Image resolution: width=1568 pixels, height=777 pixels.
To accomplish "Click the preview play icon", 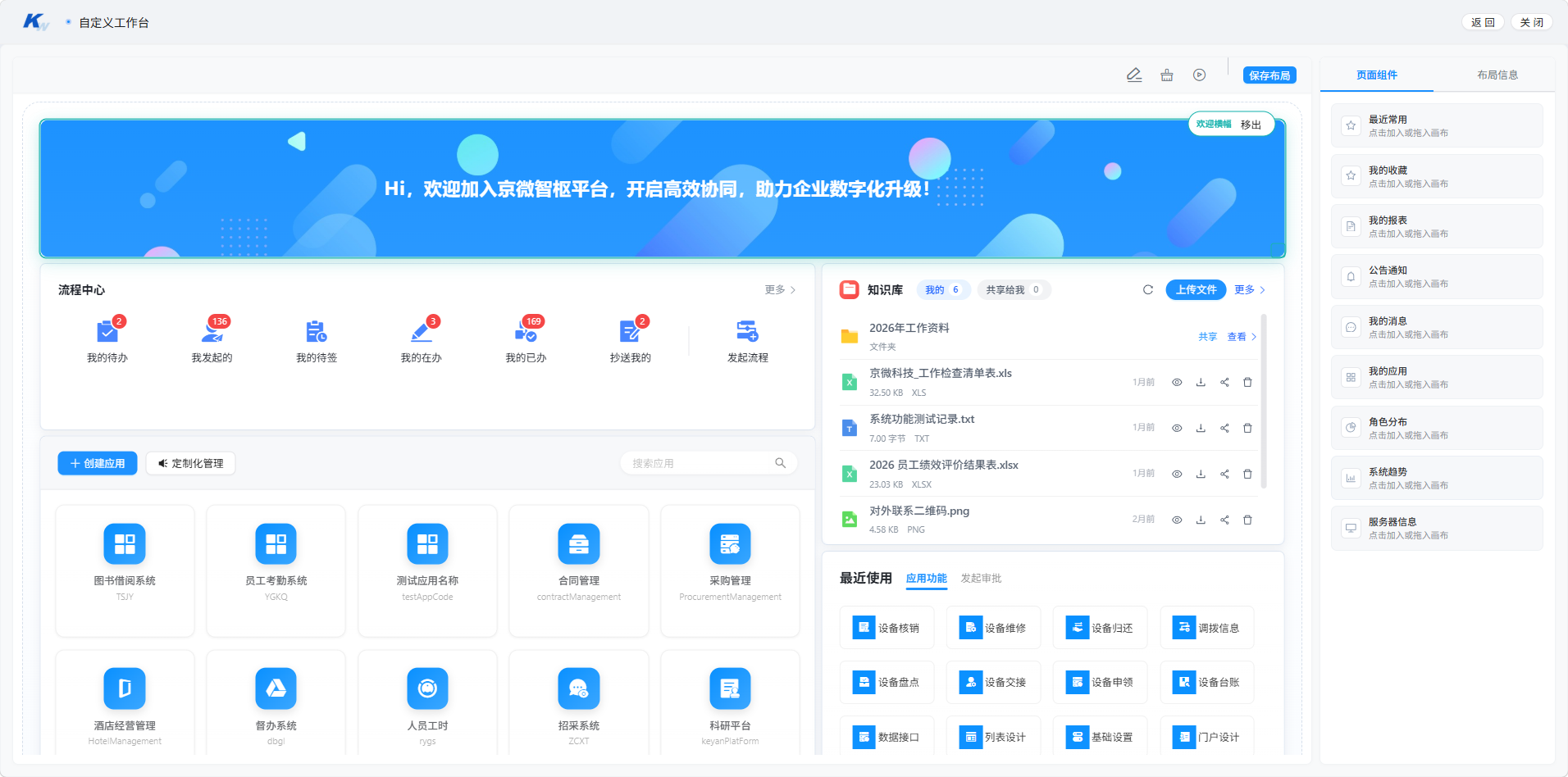I will click(x=1200, y=75).
